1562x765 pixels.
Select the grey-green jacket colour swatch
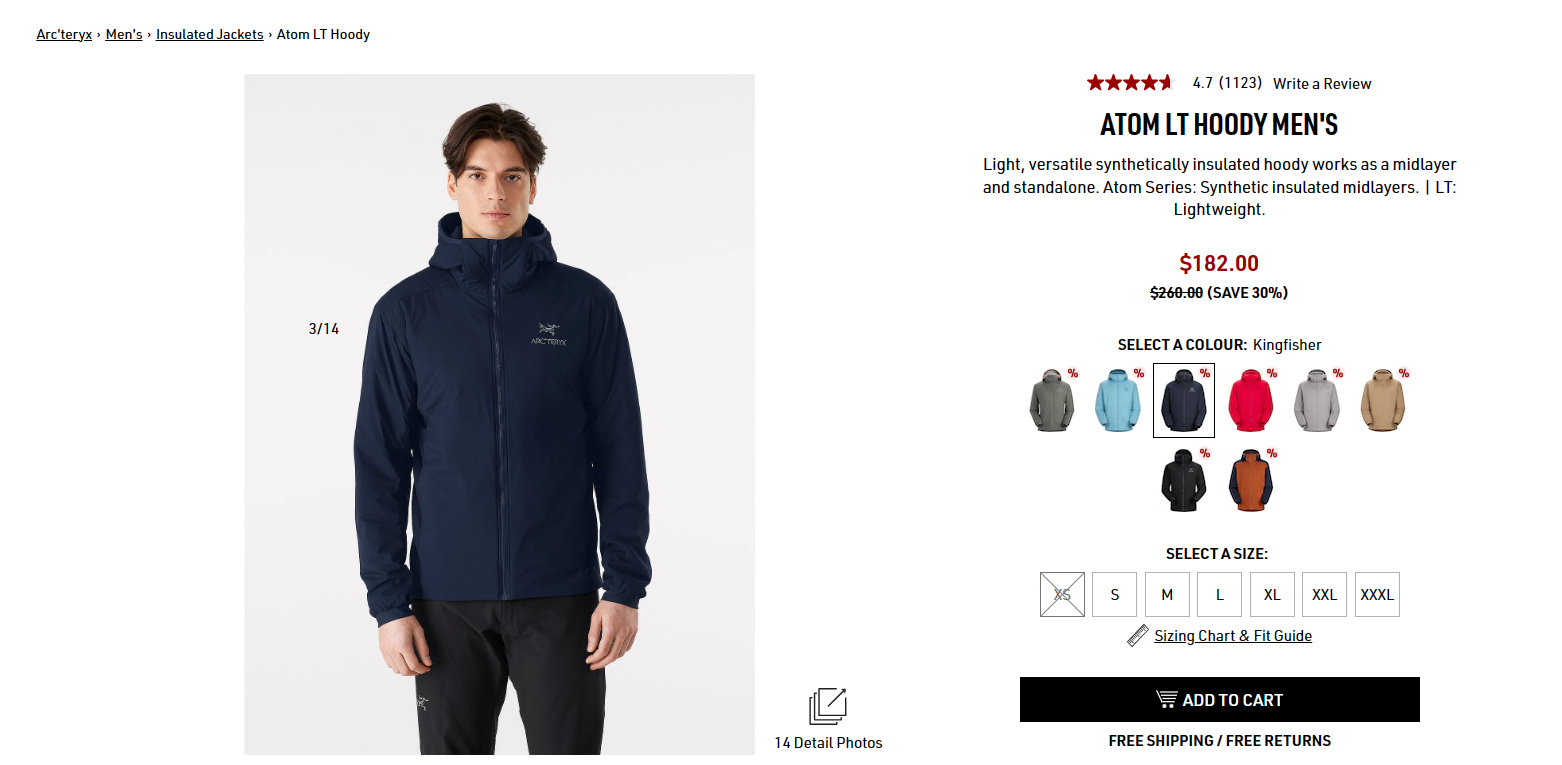(1052, 400)
